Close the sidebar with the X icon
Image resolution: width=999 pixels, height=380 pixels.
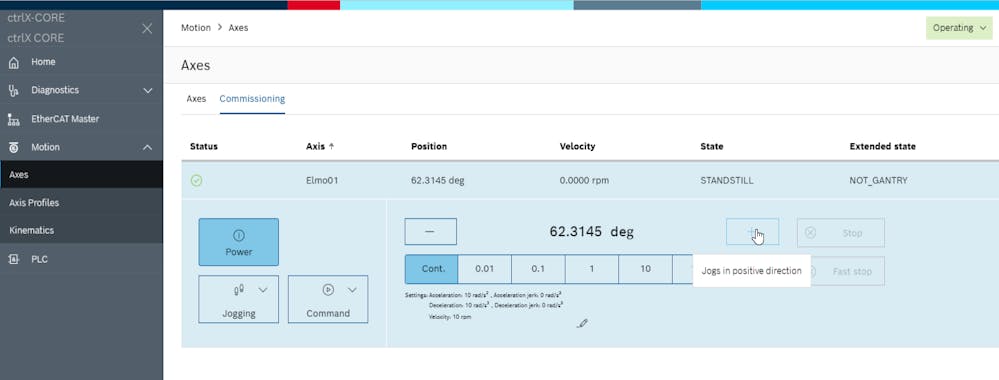(147, 29)
